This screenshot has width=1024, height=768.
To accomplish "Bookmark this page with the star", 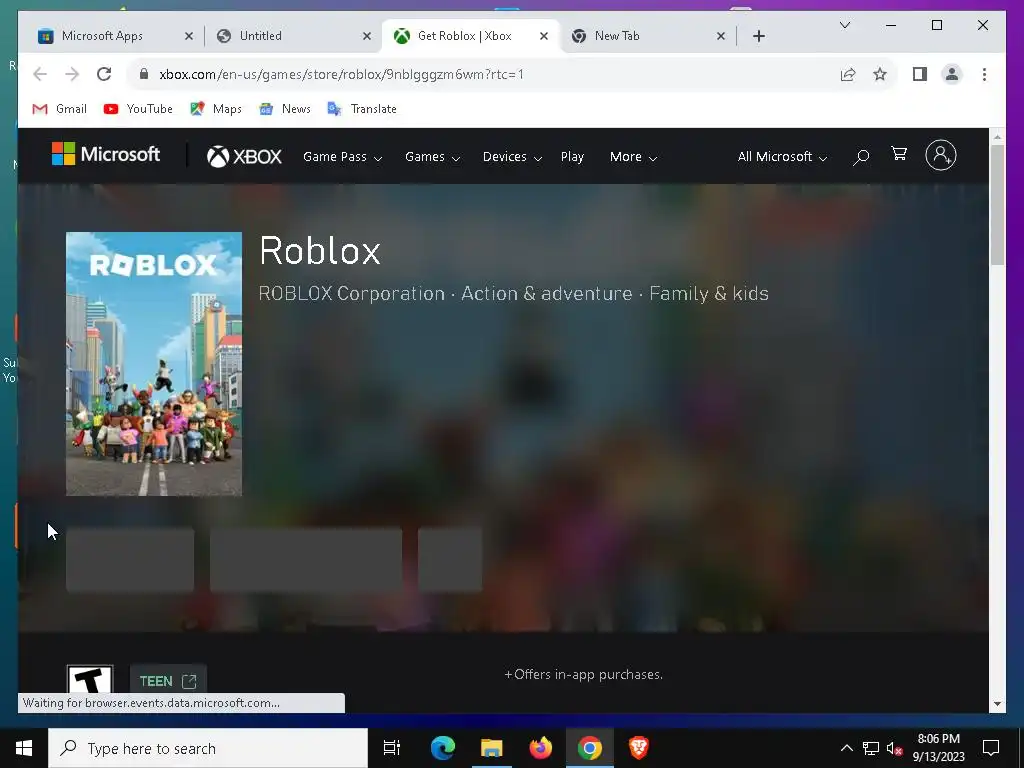I will (880, 74).
